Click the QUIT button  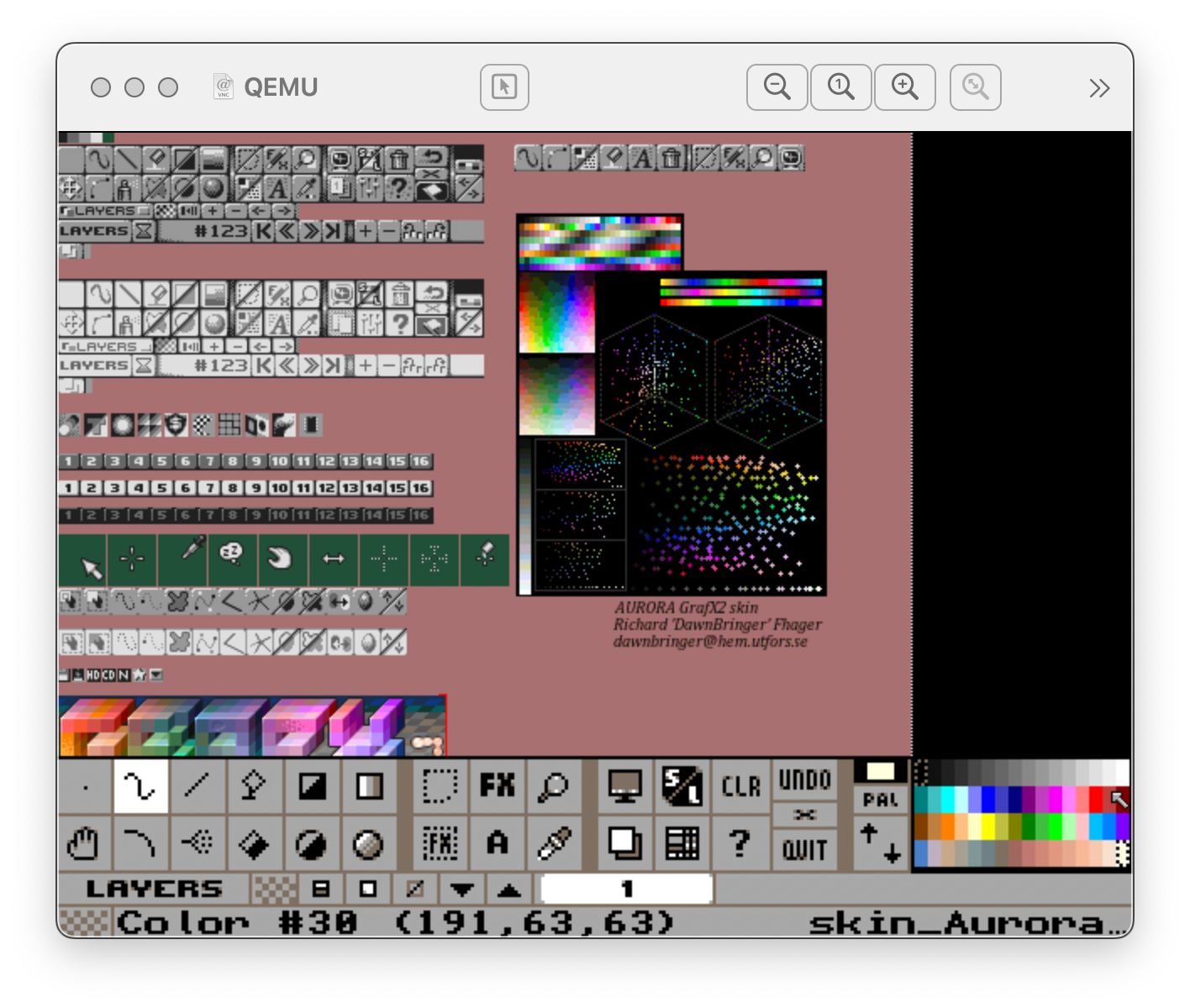tap(804, 850)
